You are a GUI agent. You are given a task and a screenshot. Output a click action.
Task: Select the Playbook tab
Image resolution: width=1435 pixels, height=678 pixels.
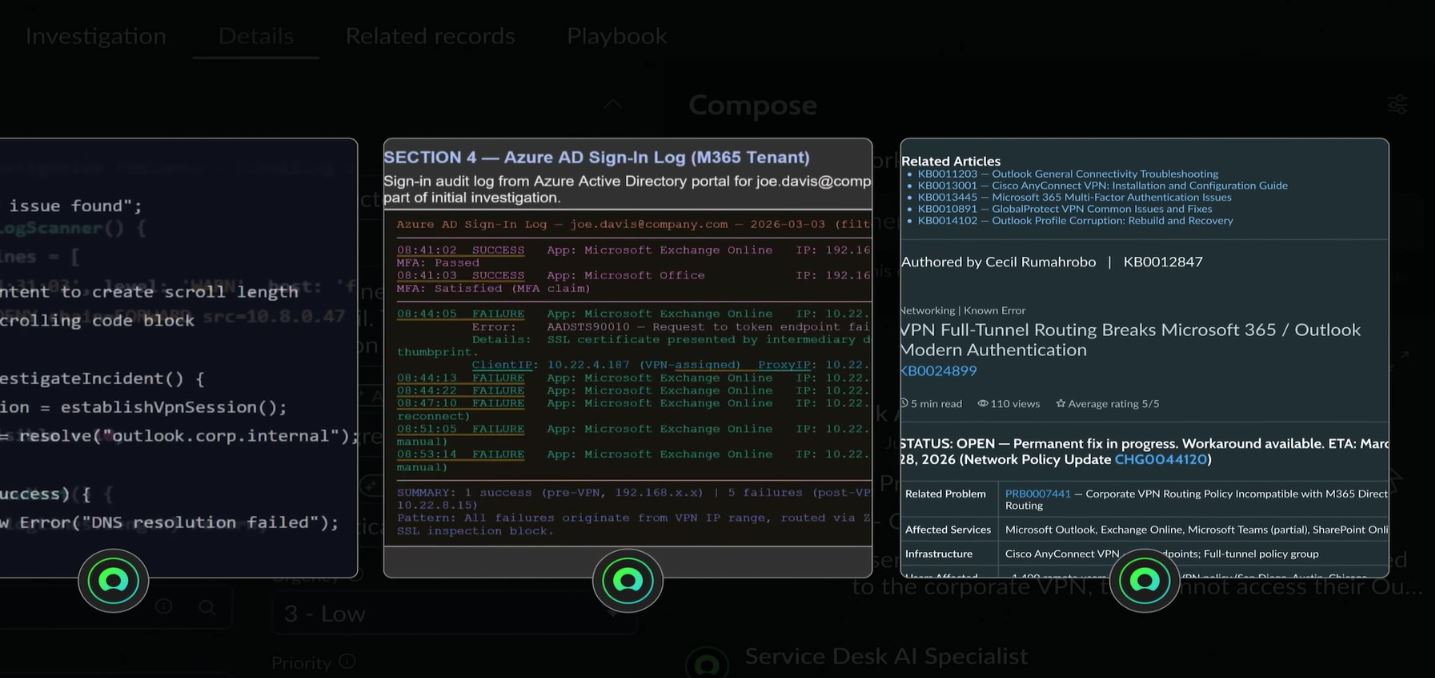click(617, 36)
